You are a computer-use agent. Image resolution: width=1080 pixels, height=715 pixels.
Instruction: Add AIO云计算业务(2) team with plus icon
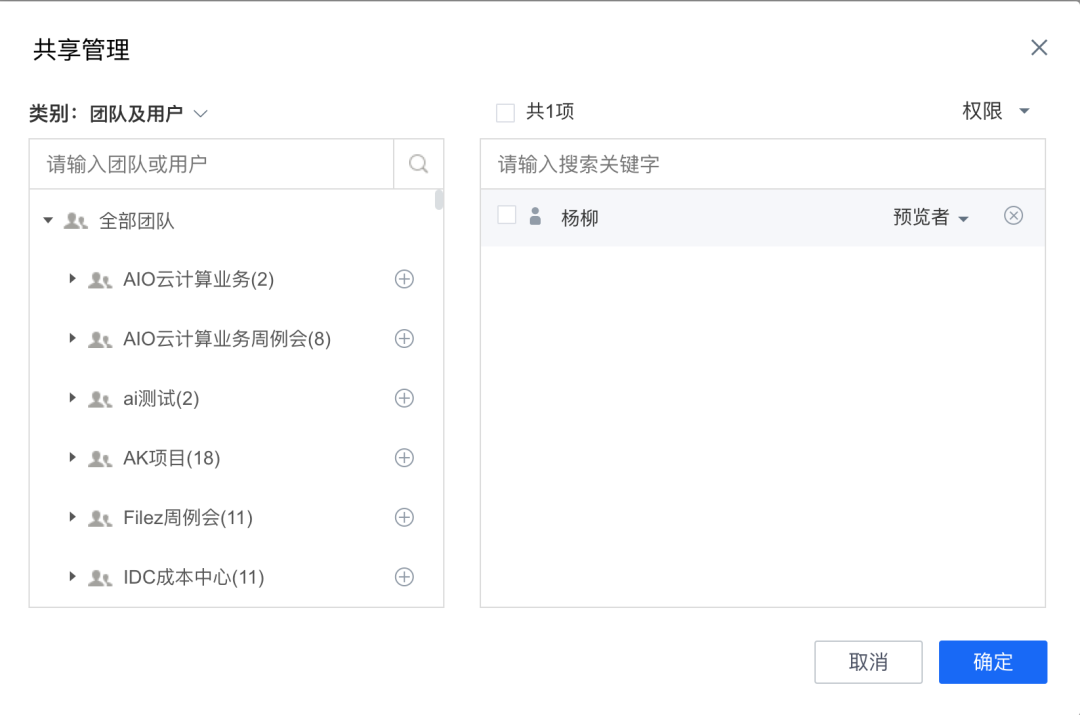(404, 279)
